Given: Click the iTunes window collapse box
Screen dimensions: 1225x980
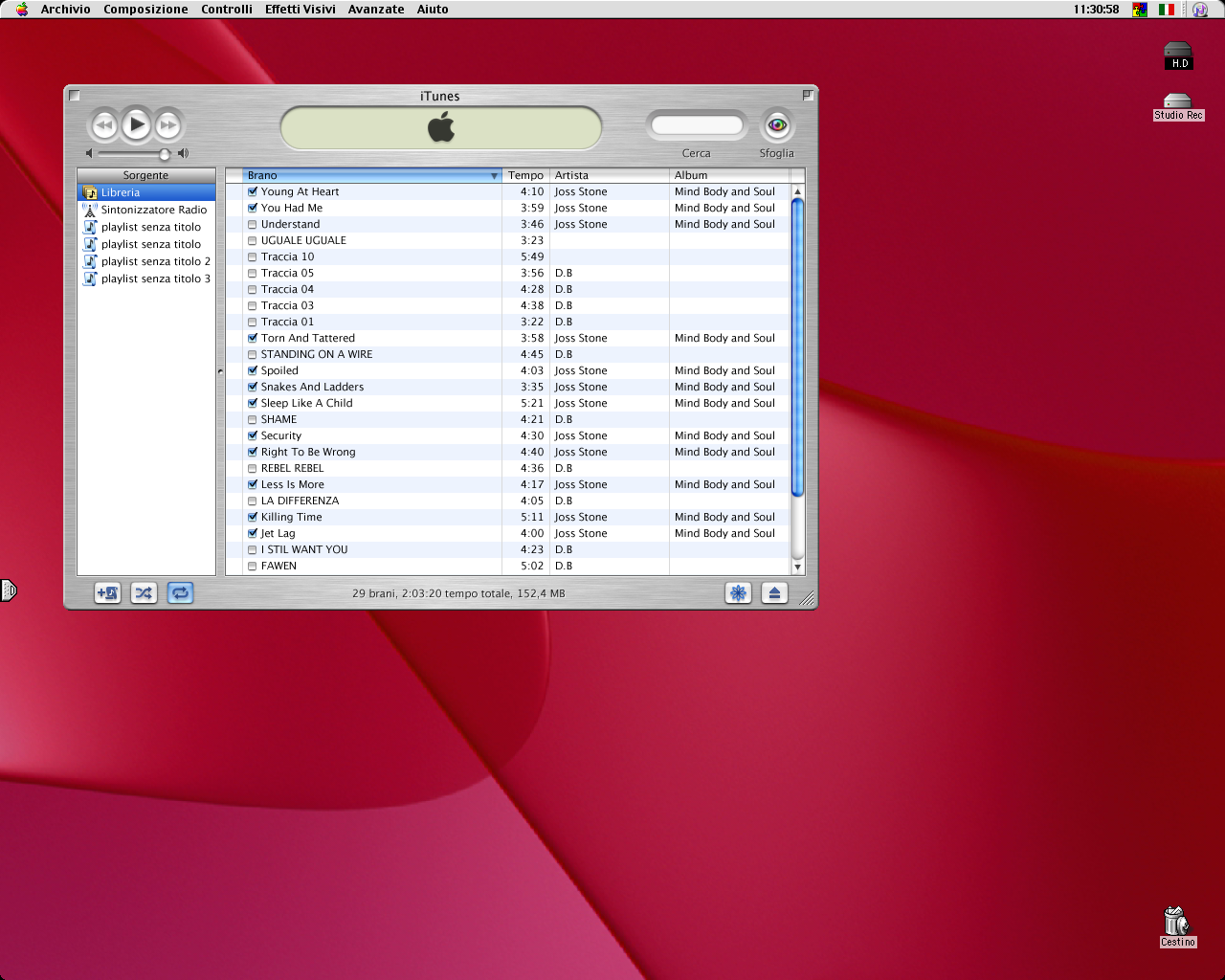Looking at the screenshot, I should [x=808, y=95].
